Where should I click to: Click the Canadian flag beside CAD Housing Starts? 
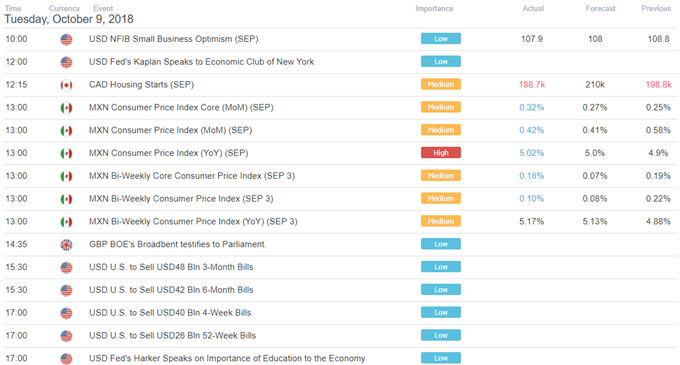[x=66, y=85]
